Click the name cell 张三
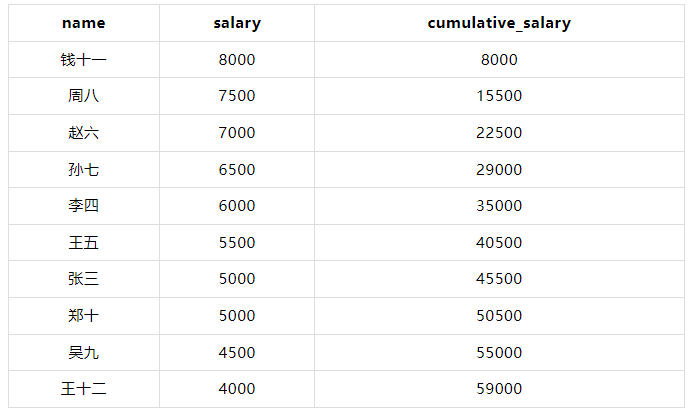The width and height of the screenshot is (693, 412). [x=83, y=279]
